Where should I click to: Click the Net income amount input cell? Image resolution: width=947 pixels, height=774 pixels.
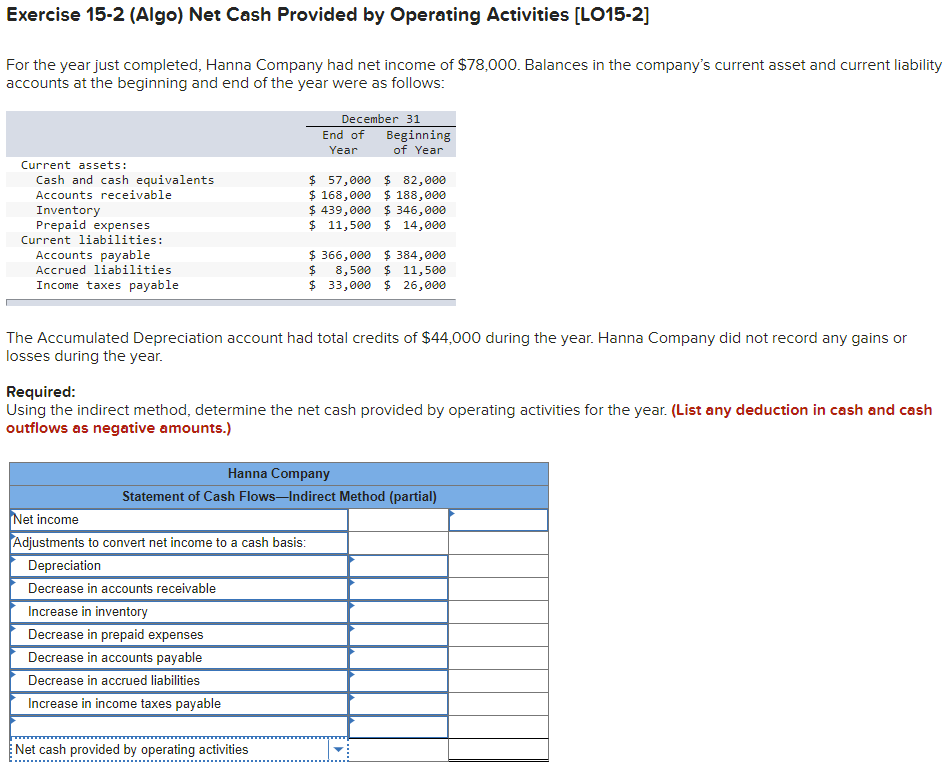(398, 519)
